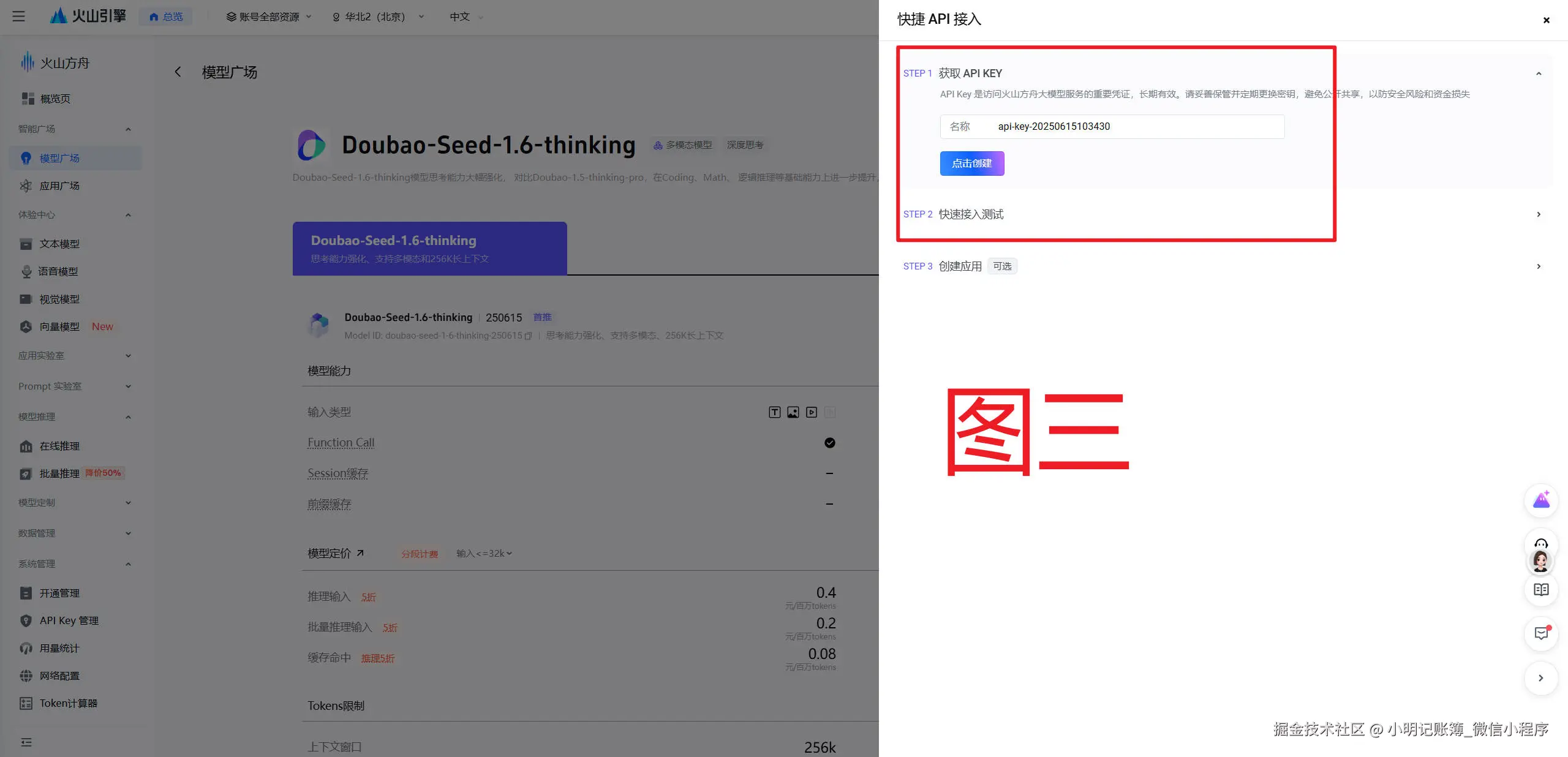Click the back arrow beside 模型广场
Screen dimensions: 1568x757
(x=178, y=72)
